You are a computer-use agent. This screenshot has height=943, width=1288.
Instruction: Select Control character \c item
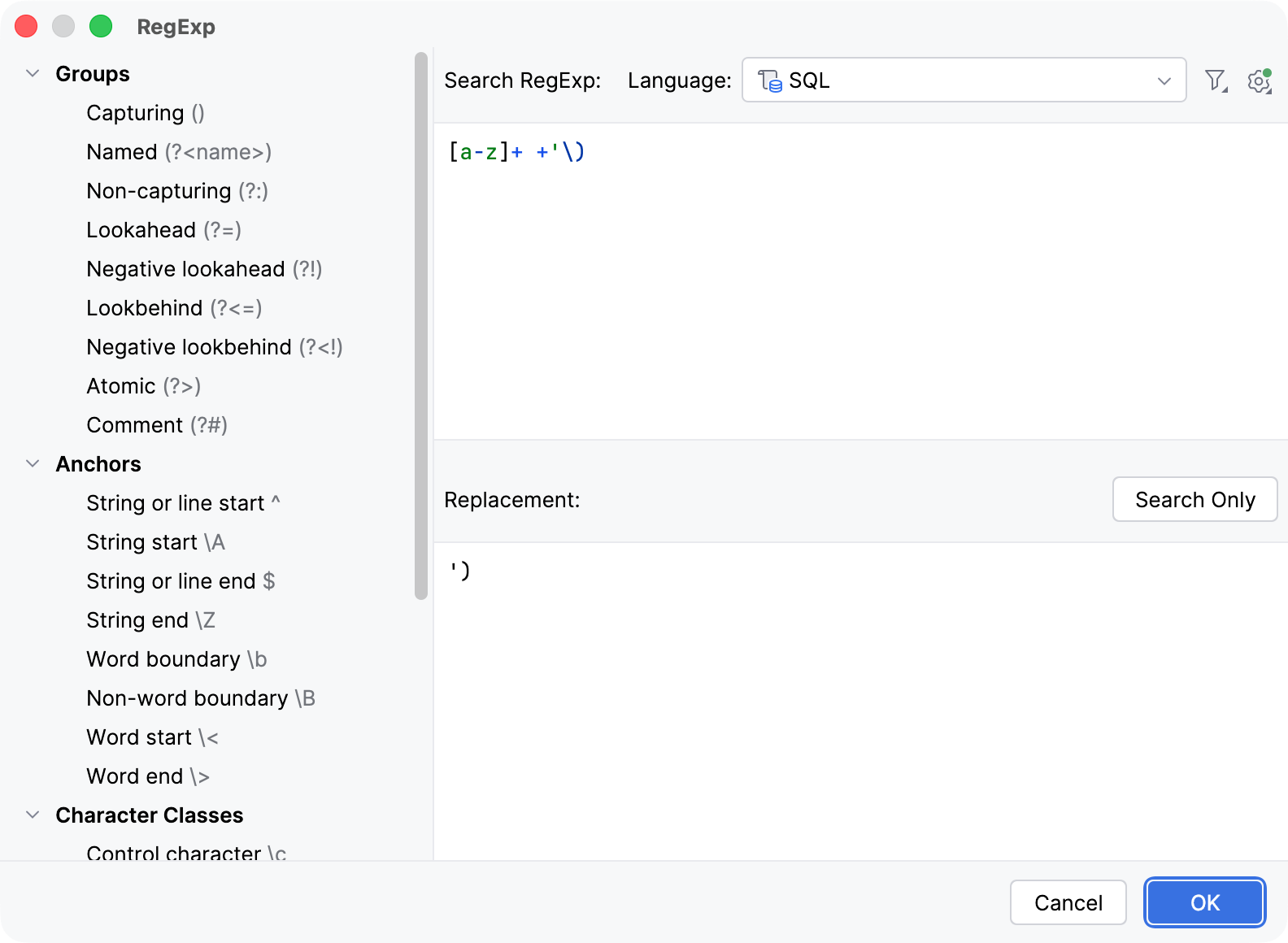(186, 852)
